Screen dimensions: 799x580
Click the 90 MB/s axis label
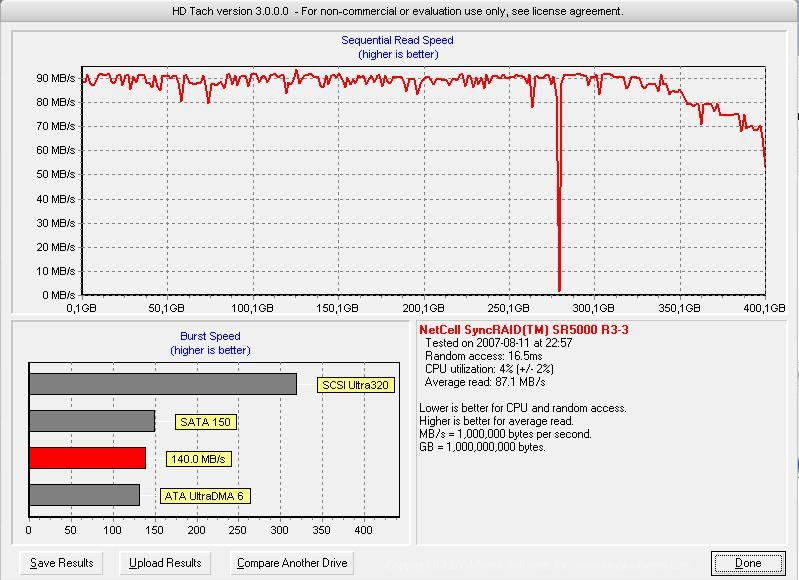[x=56, y=78]
